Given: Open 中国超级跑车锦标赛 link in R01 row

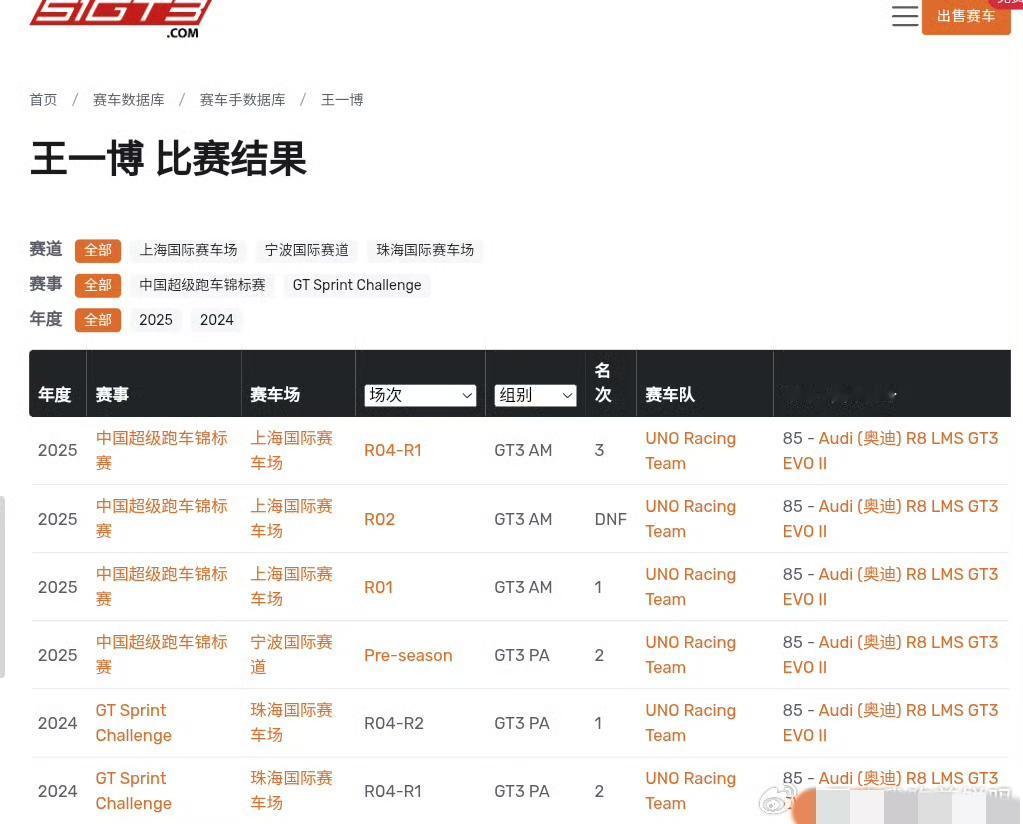Looking at the screenshot, I should pos(161,587).
